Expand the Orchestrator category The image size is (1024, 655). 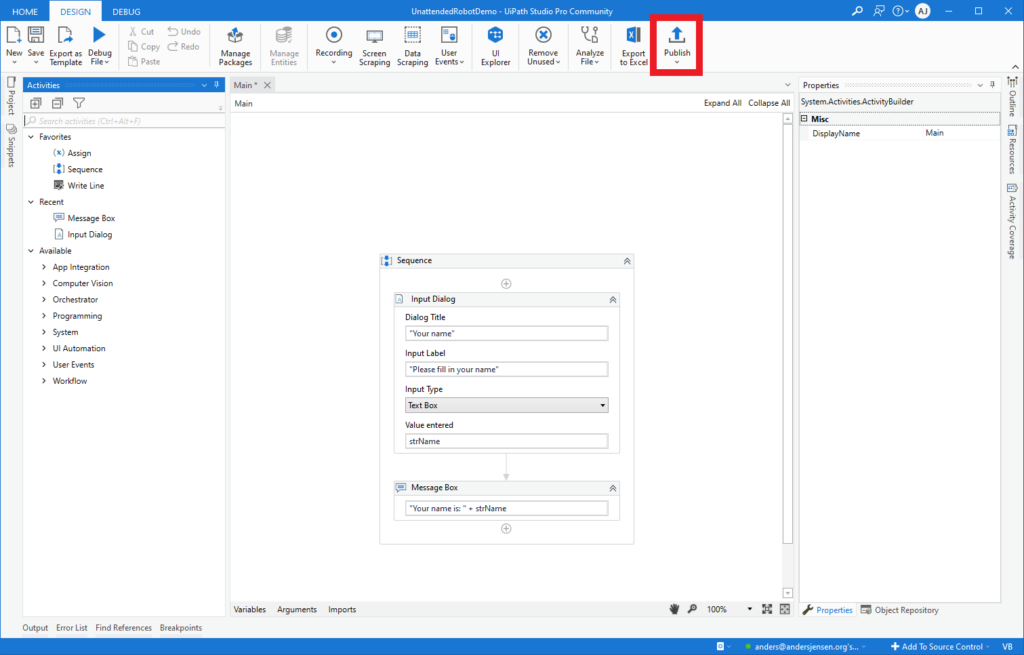44,300
